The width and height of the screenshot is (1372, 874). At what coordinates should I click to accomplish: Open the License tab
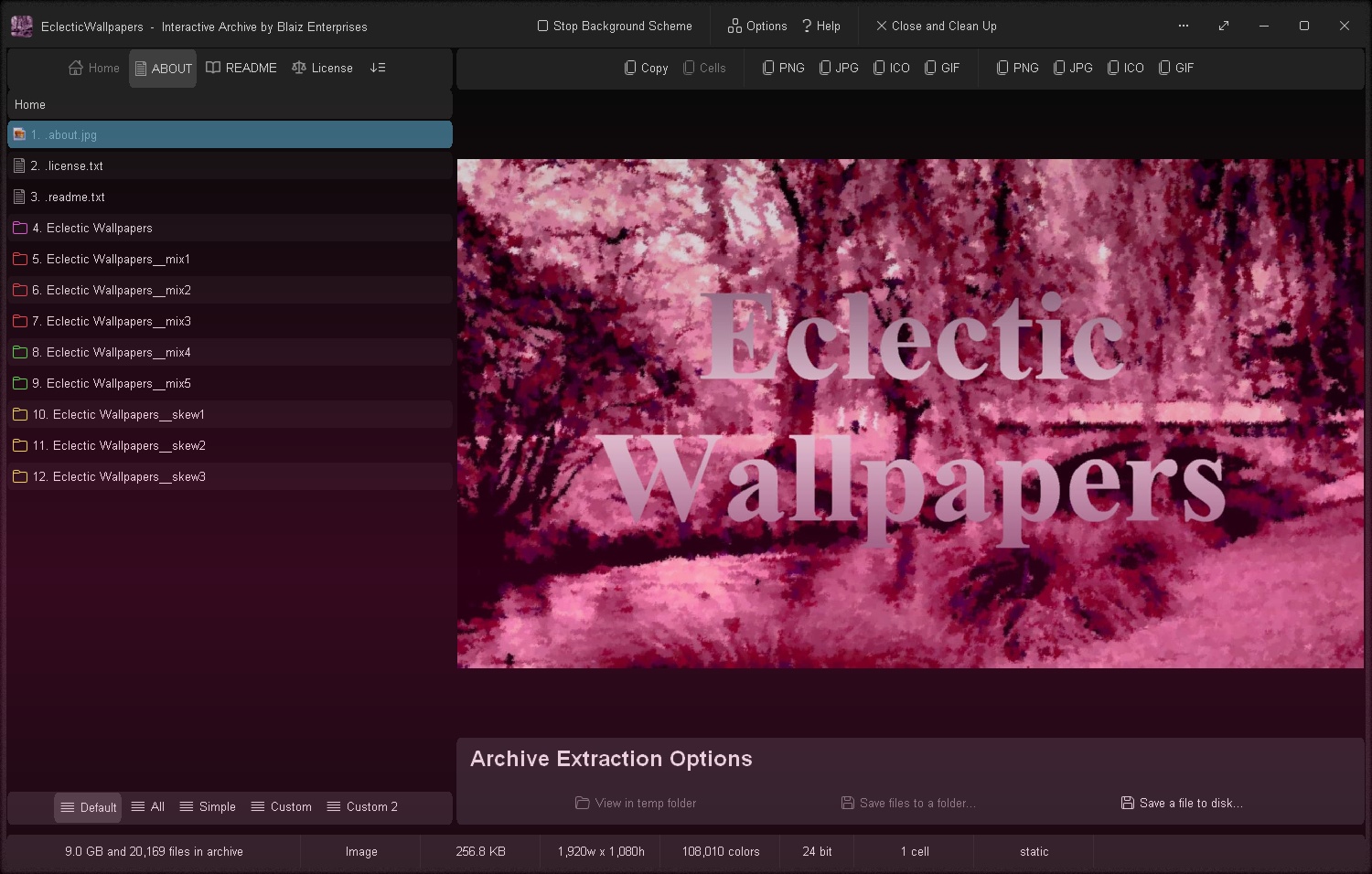[322, 68]
